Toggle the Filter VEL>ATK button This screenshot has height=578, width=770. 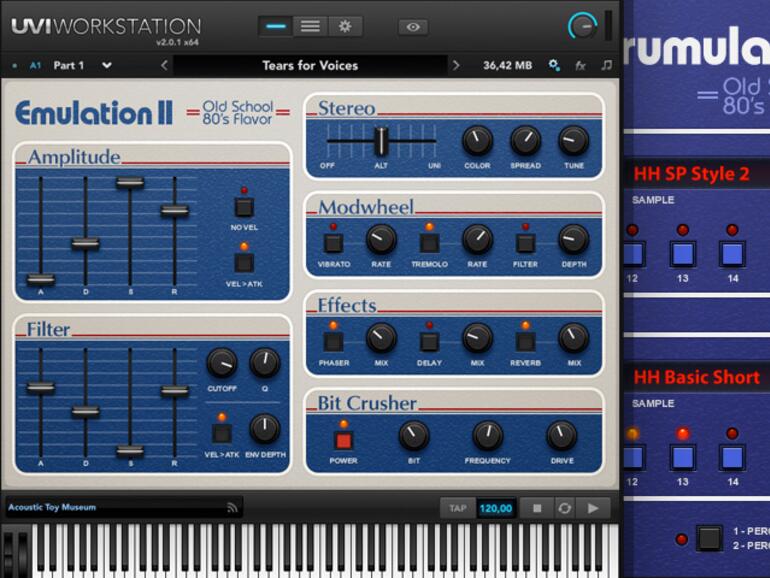click(x=221, y=433)
